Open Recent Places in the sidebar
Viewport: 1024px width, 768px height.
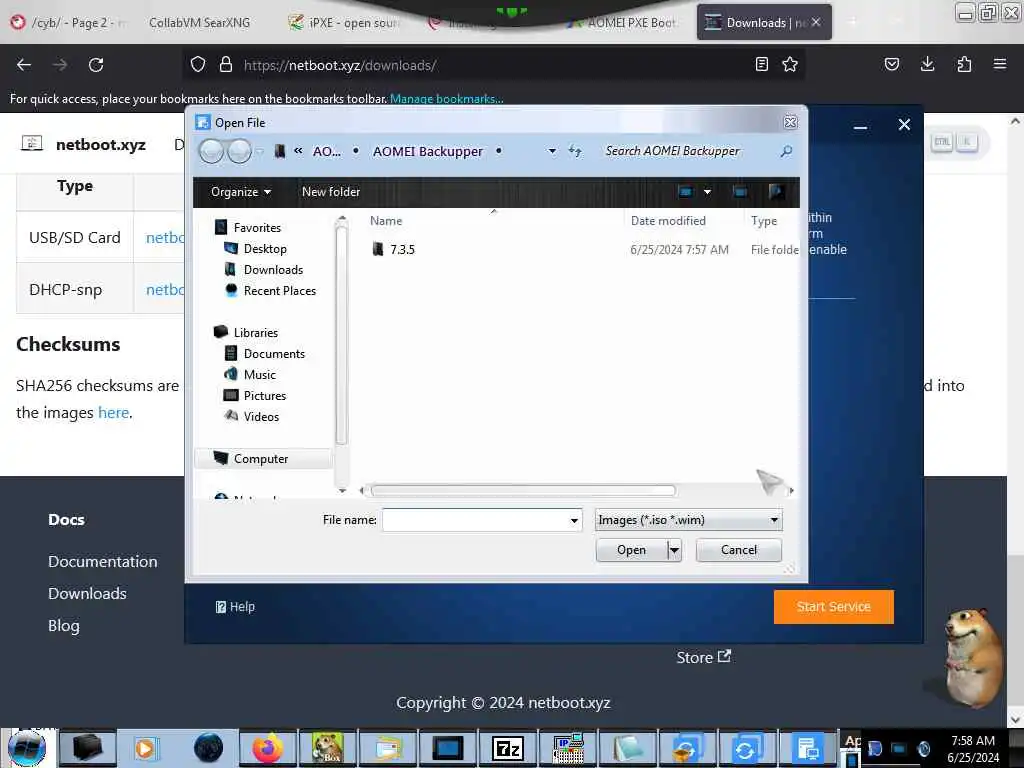[x=280, y=291]
